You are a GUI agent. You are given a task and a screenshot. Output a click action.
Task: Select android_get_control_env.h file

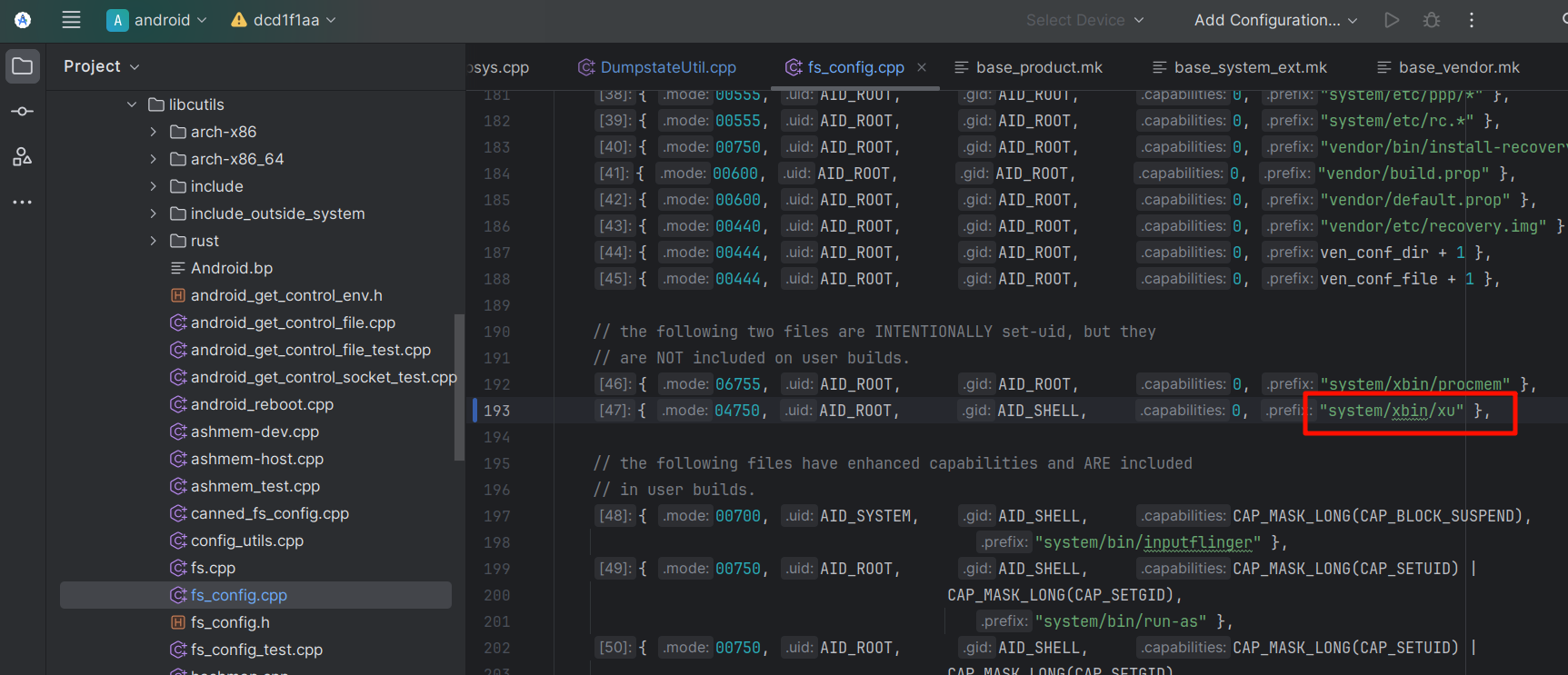click(286, 295)
